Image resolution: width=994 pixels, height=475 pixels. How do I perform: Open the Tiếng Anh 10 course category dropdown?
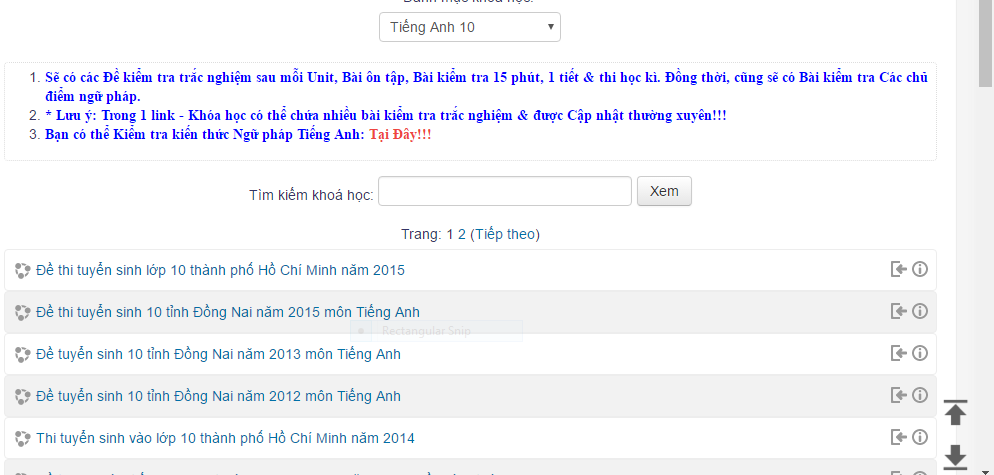click(470, 27)
